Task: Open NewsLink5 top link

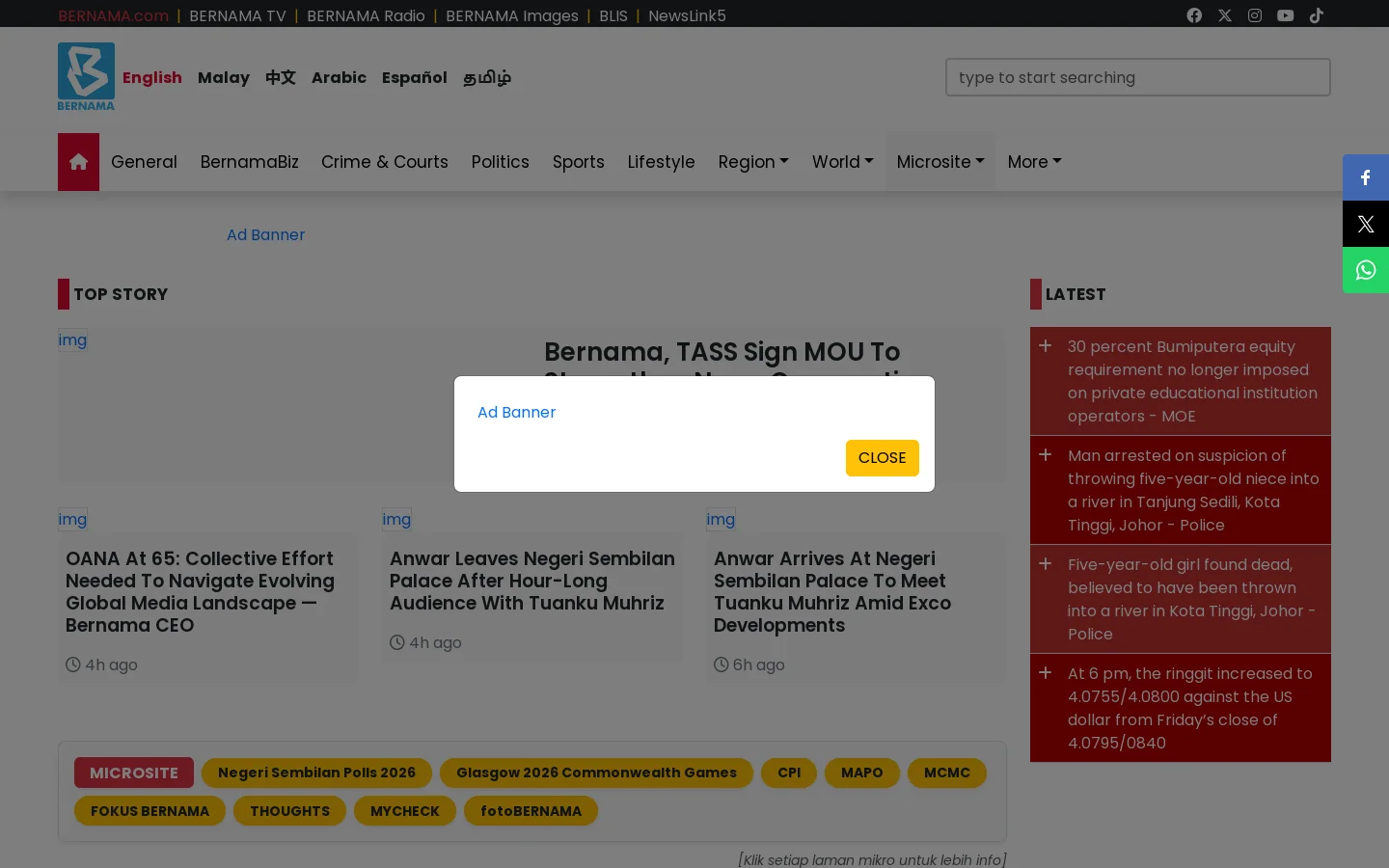Action: (x=687, y=15)
